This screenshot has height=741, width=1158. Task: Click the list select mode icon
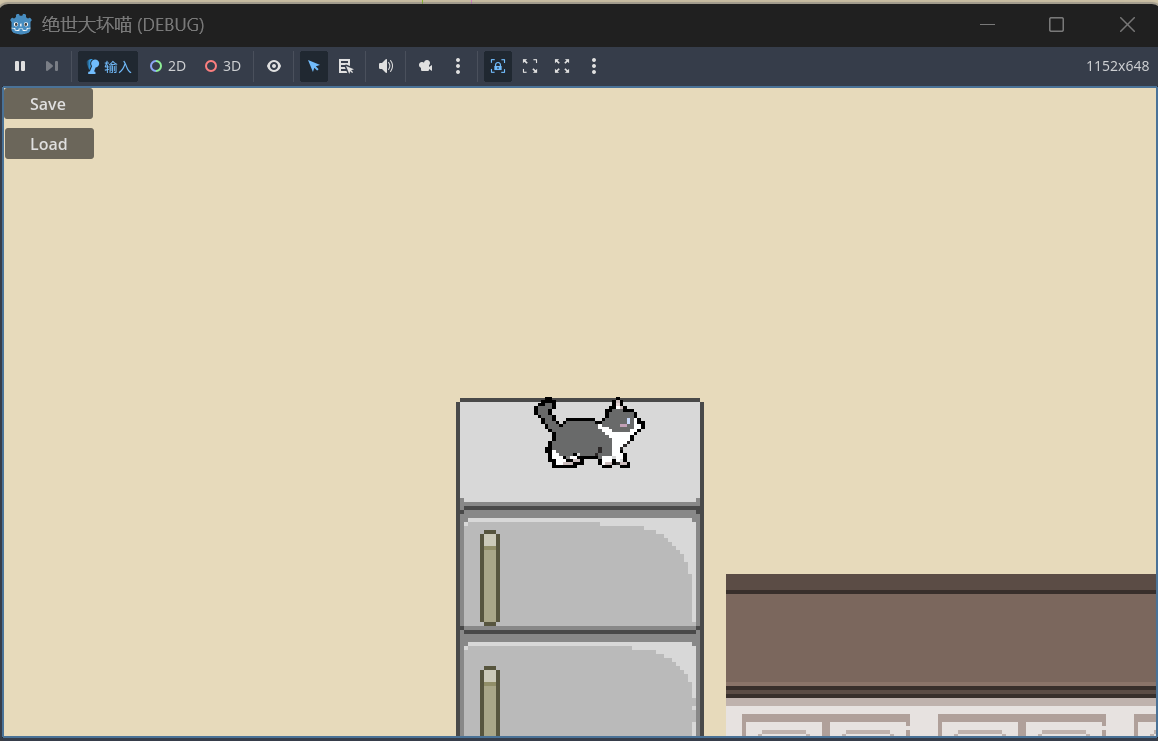pyautogui.click(x=346, y=66)
